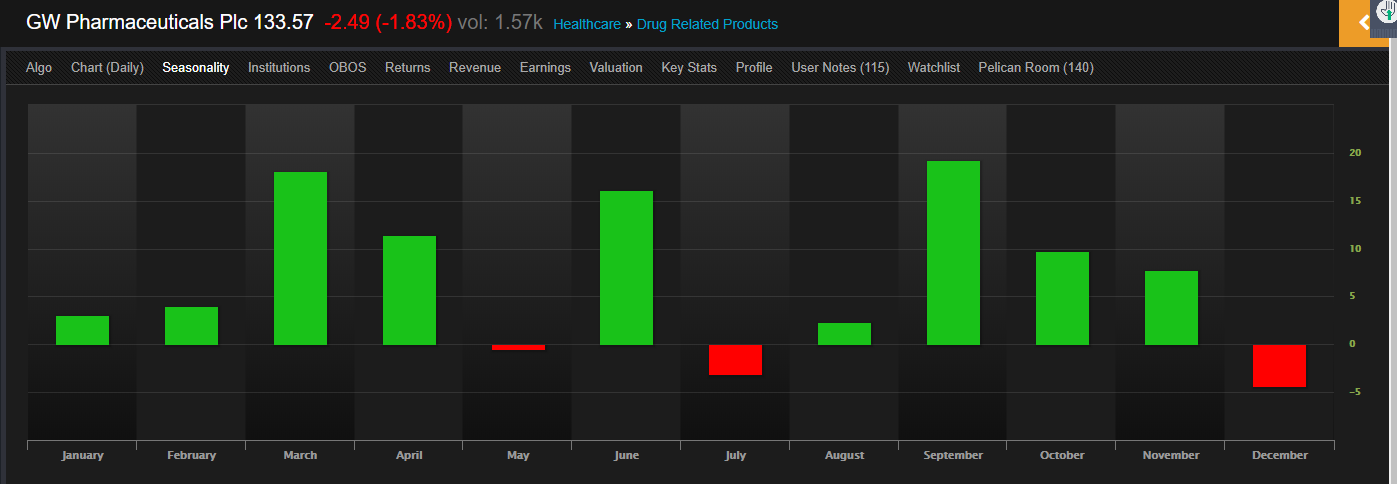The height and width of the screenshot is (484, 1397).
Task: Click the December axis label
Action: 1279,455
